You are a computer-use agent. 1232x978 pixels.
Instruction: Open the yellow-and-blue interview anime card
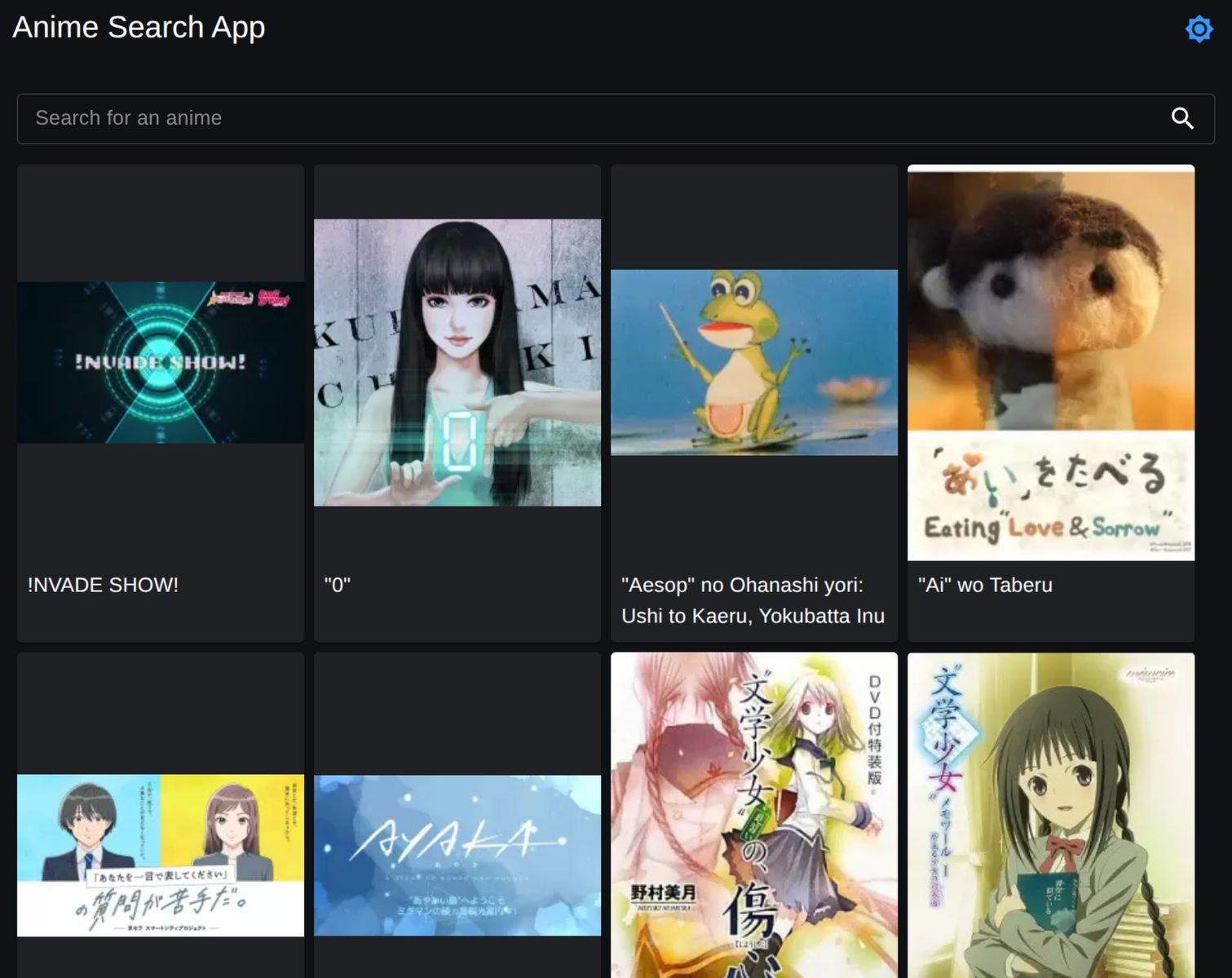[160, 855]
